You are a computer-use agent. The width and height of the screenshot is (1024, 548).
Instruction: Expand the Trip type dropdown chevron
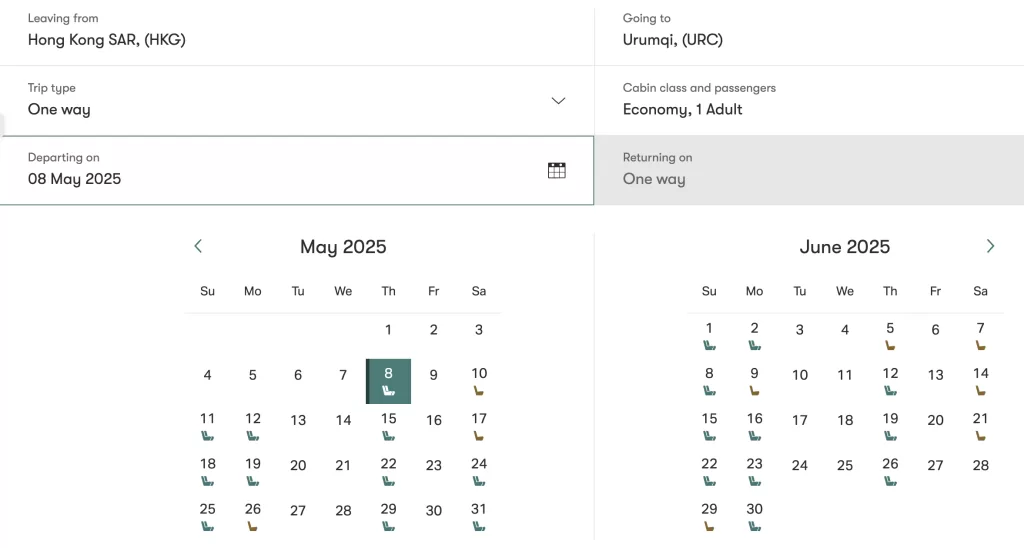(x=558, y=101)
